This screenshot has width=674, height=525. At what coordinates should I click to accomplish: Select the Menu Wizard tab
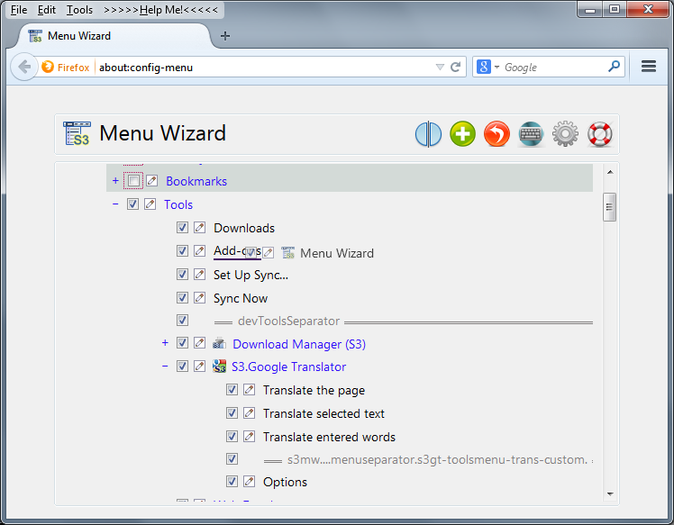(113, 36)
